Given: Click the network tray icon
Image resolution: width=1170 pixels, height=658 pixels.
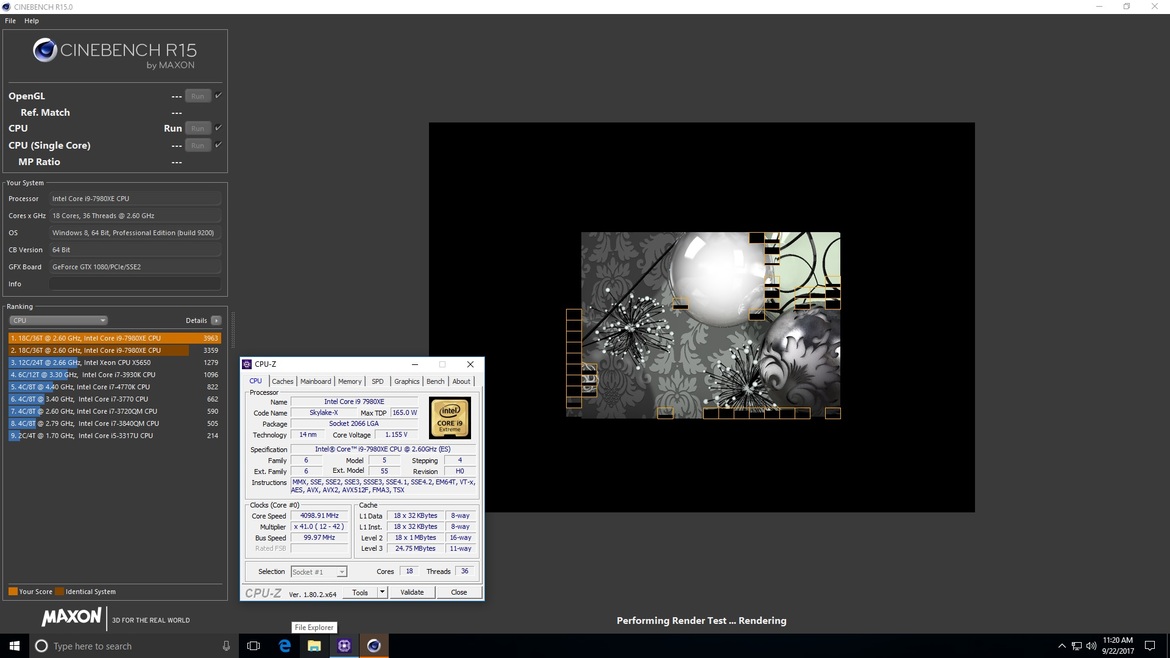Looking at the screenshot, I should click(x=1077, y=646).
